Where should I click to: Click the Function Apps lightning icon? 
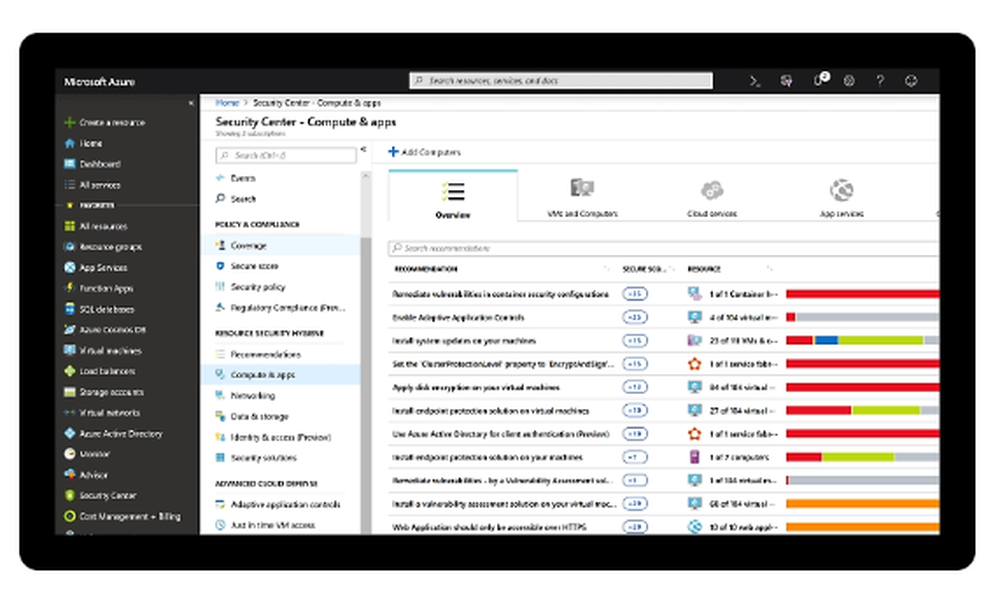(70, 288)
